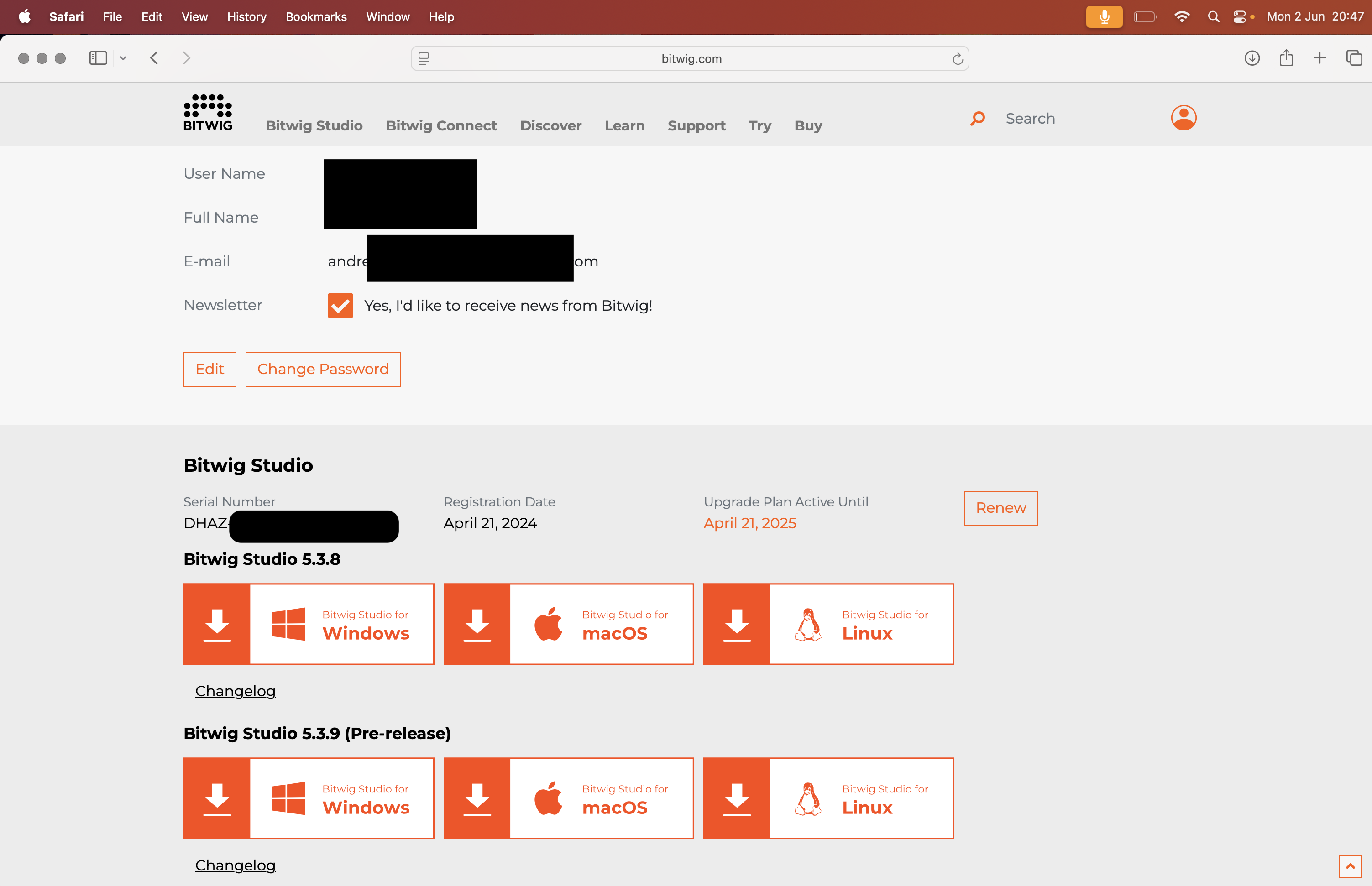Uncheck the Bitwig newsletter checkbox
1372x886 pixels.
[340, 306]
